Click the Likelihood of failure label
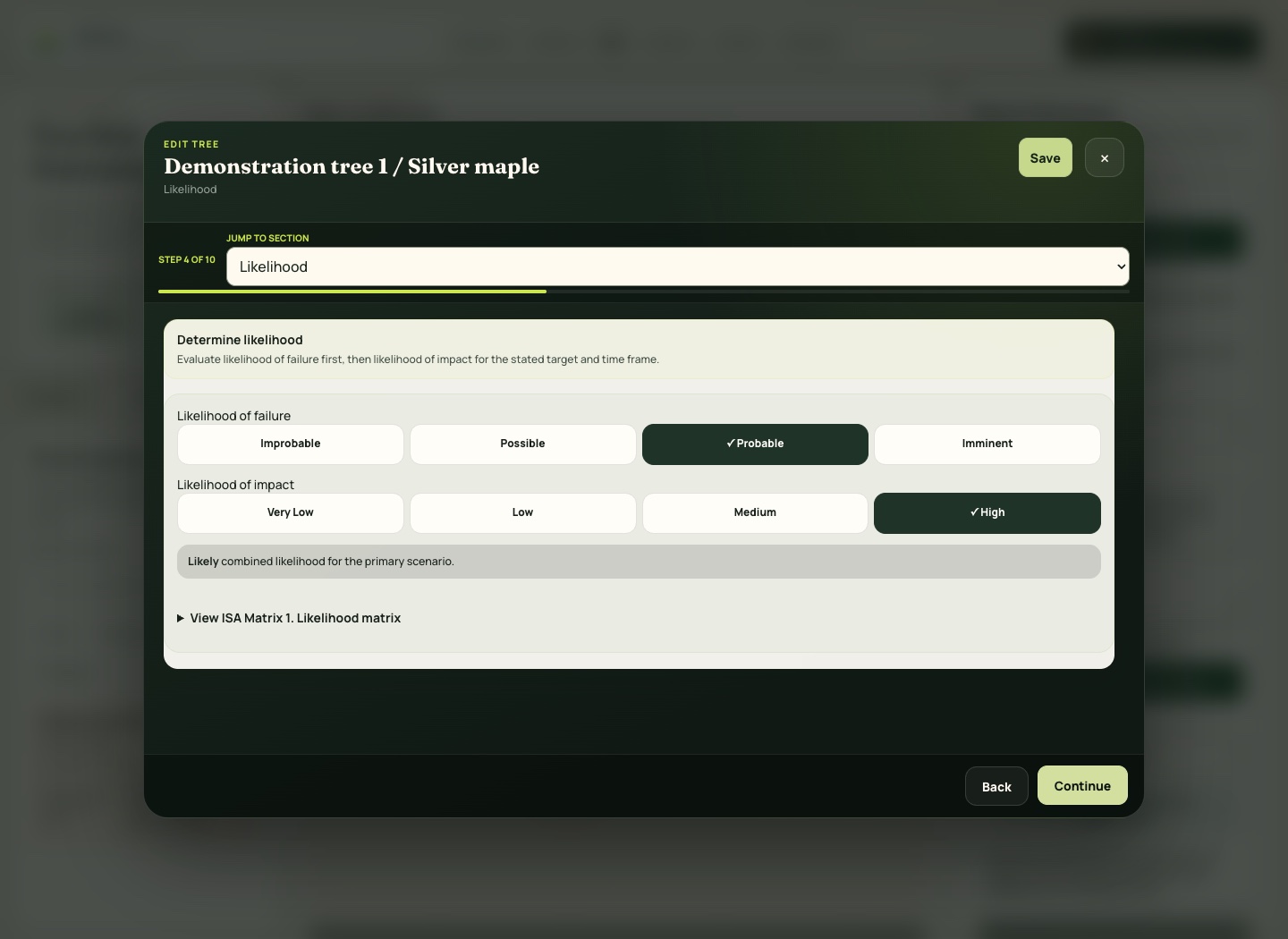The image size is (1288, 939). point(233,416)
